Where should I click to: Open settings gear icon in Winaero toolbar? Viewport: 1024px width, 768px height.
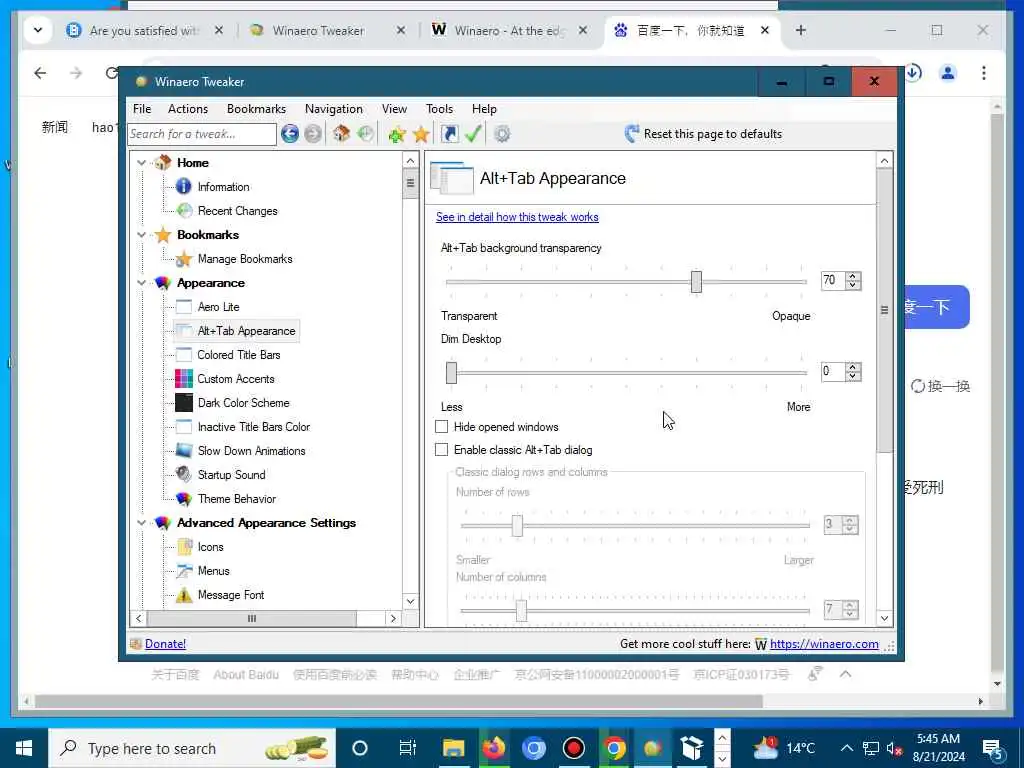click(502, 134)
